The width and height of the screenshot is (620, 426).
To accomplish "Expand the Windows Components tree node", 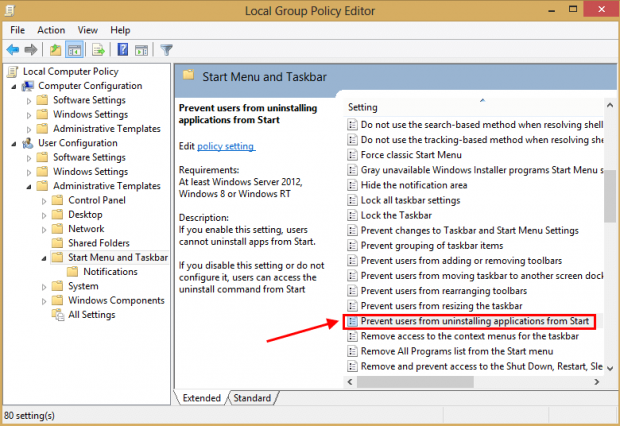I will tap(44, 301).
